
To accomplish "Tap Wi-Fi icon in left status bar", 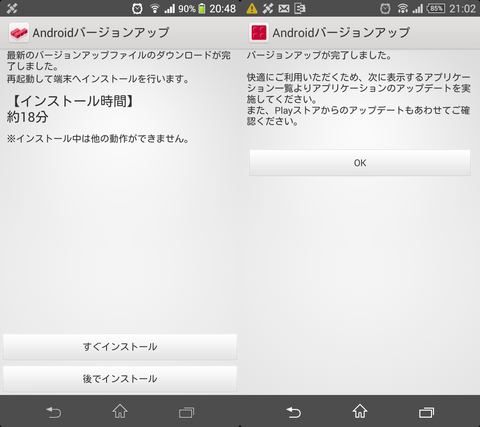I will 155,8.
